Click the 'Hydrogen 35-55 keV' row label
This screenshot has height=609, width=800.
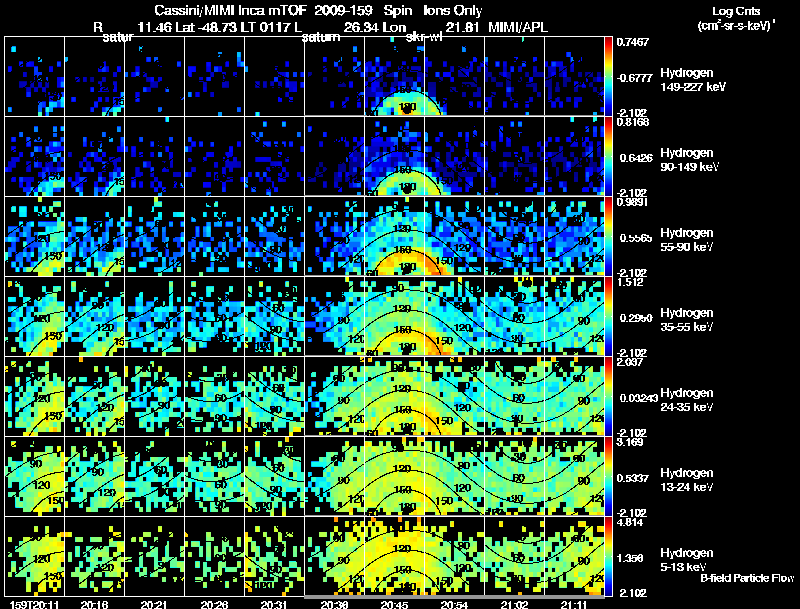(687, 320)
